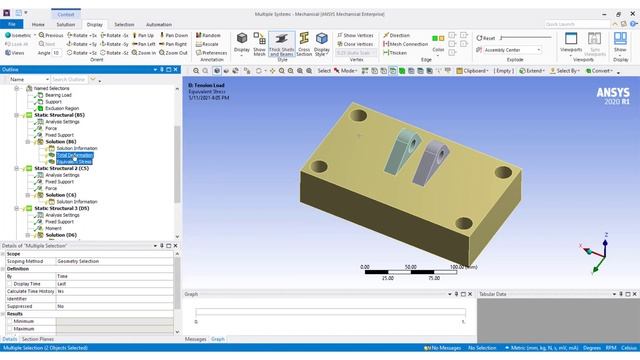Switch to the Selection ribbon tab
This screenshot has width=640, height=360.
124,24
